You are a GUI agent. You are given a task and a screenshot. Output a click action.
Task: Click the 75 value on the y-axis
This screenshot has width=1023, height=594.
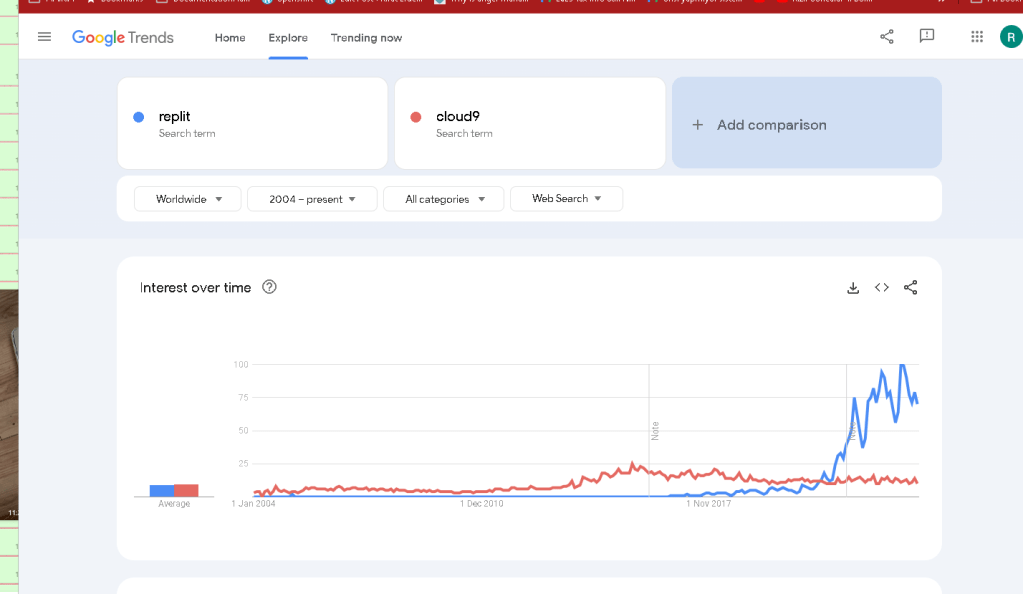(x=243, y=398)
